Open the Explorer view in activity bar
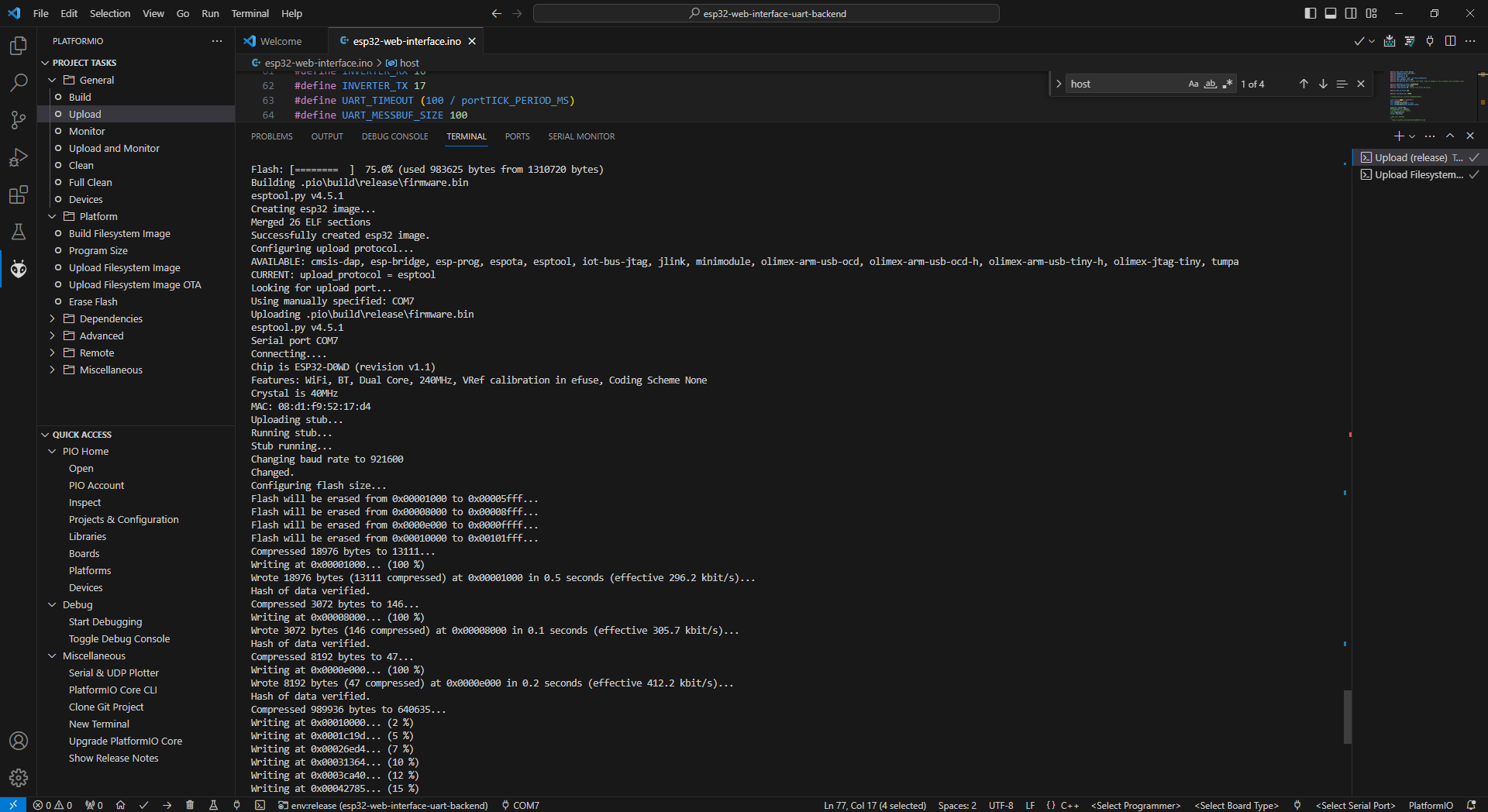 [19, 46]
